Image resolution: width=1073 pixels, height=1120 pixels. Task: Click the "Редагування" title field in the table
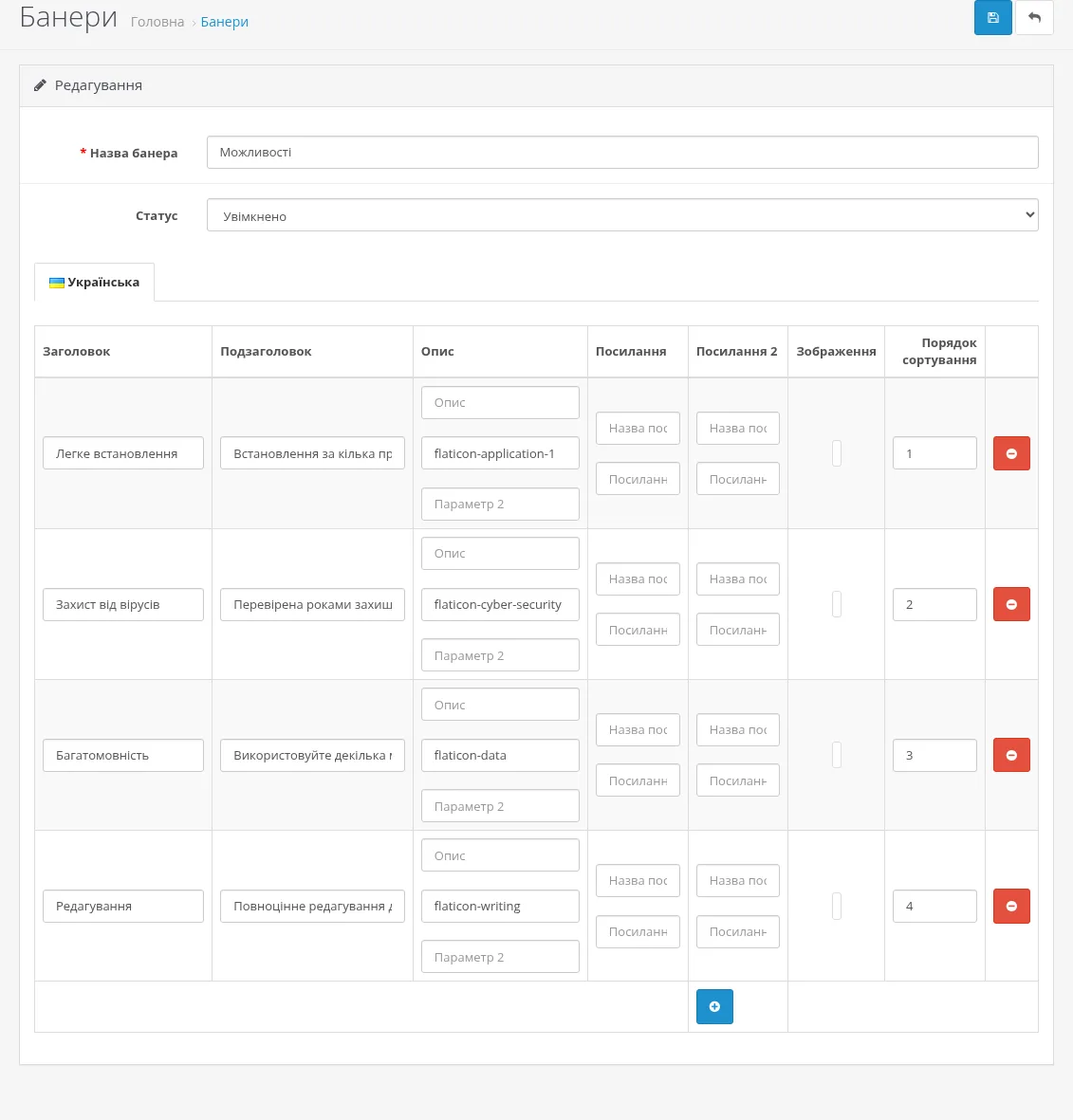click(x=123, y=906)
